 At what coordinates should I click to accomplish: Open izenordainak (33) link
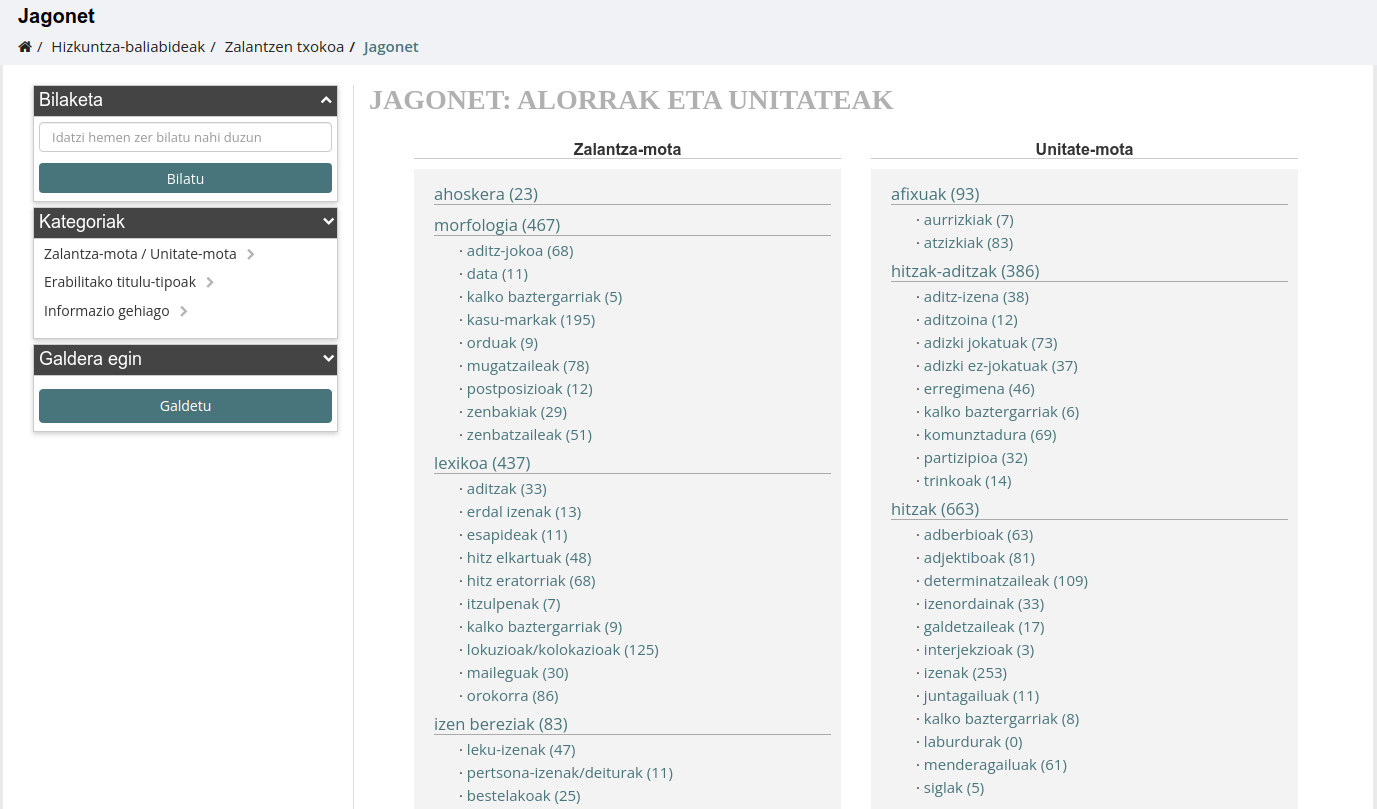(984, 604)
